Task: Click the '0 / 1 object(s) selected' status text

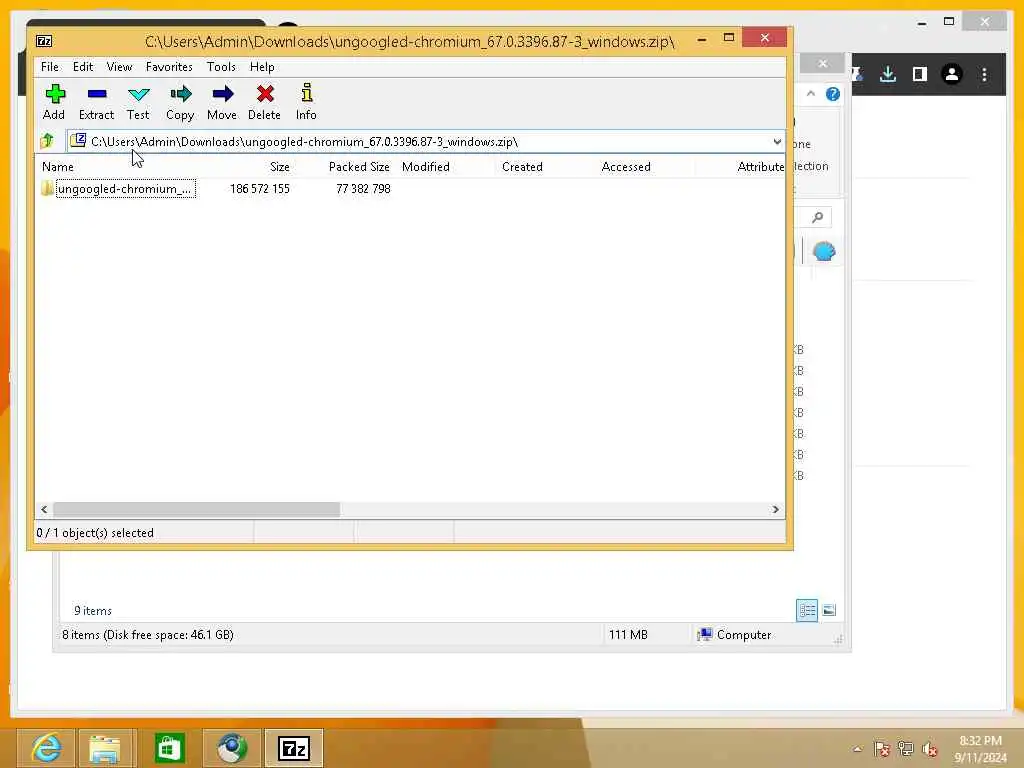Action: 95,533
